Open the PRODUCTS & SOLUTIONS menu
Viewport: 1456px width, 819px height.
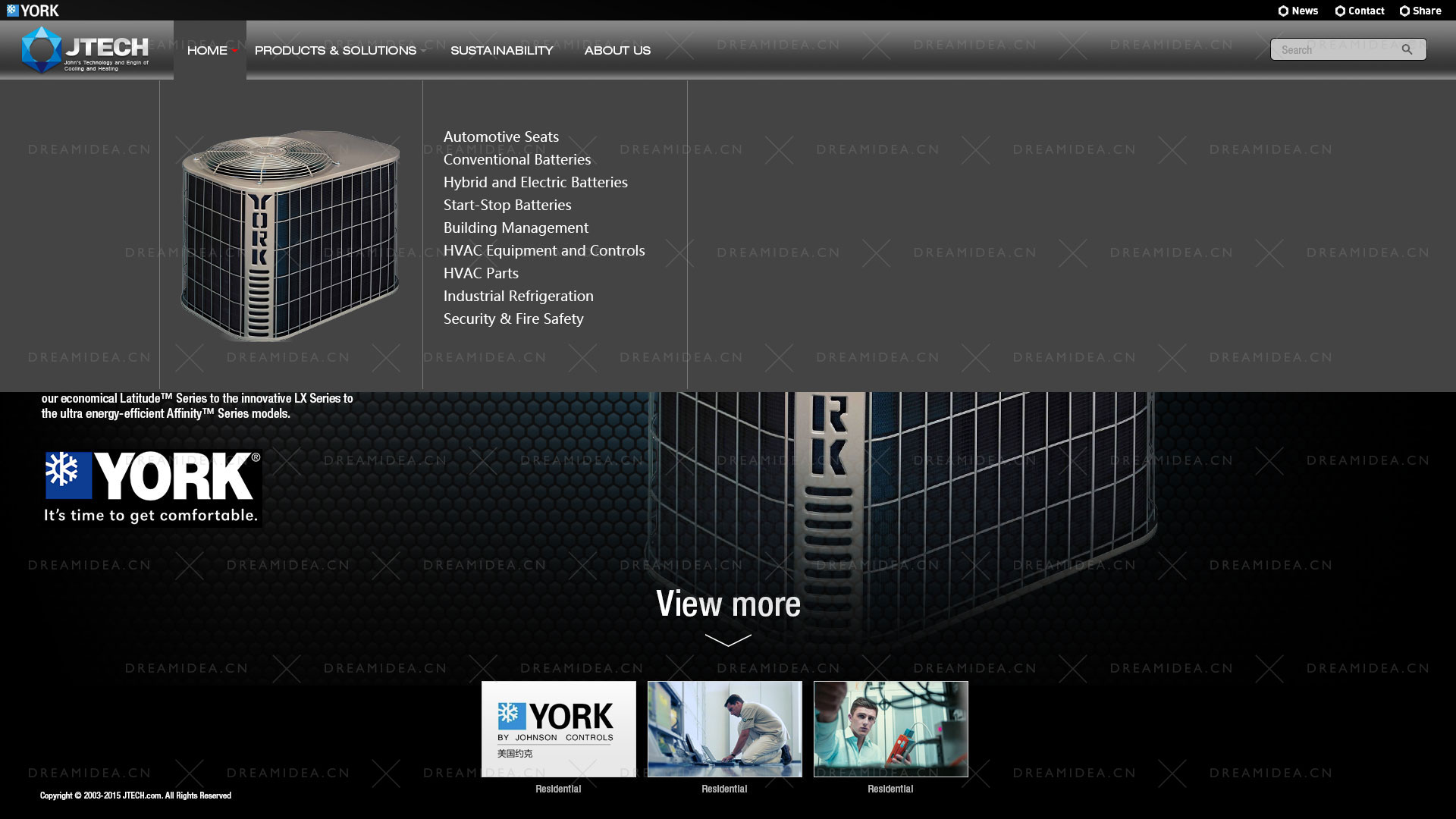click(335, 50)
